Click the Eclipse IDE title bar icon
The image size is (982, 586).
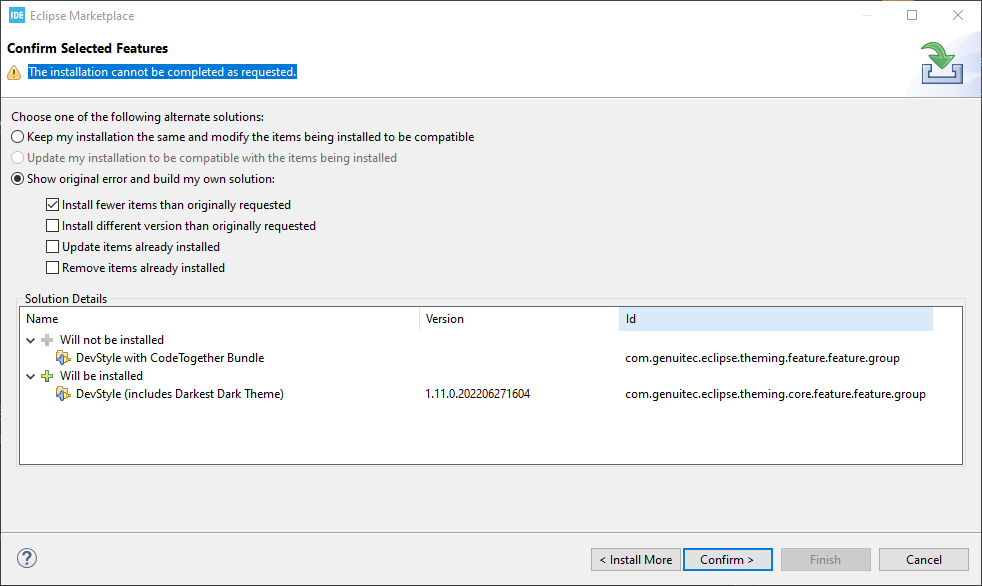(x=17, y=16)
